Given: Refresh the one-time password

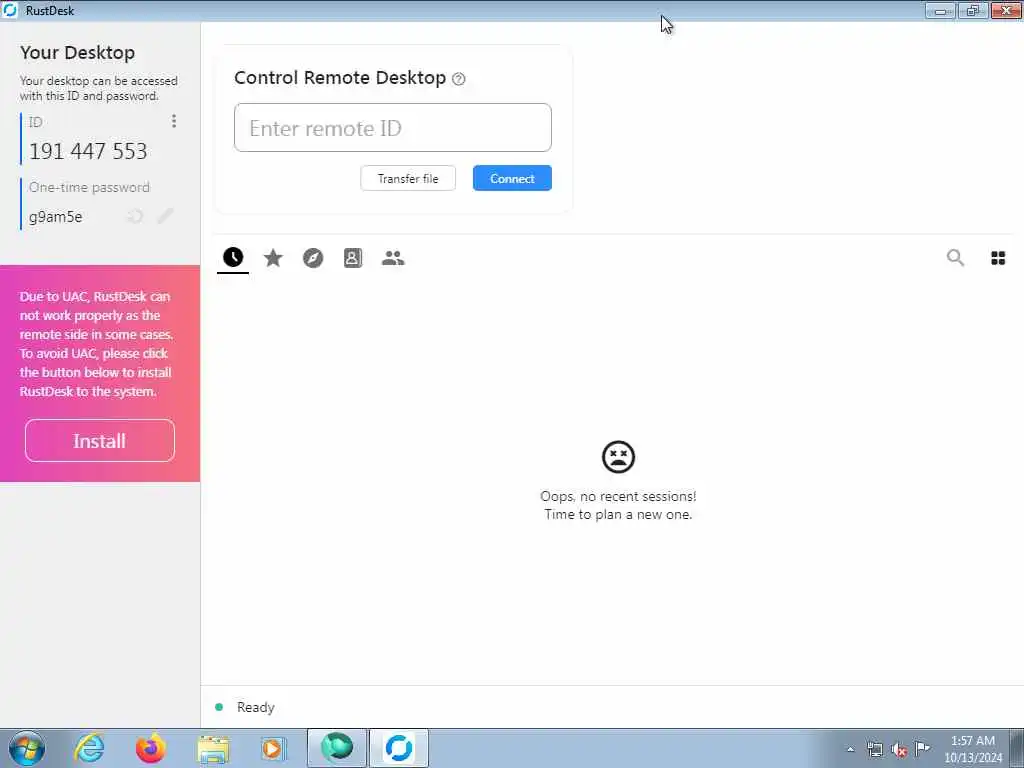Looking at the screenshot, I should point(135,216).
